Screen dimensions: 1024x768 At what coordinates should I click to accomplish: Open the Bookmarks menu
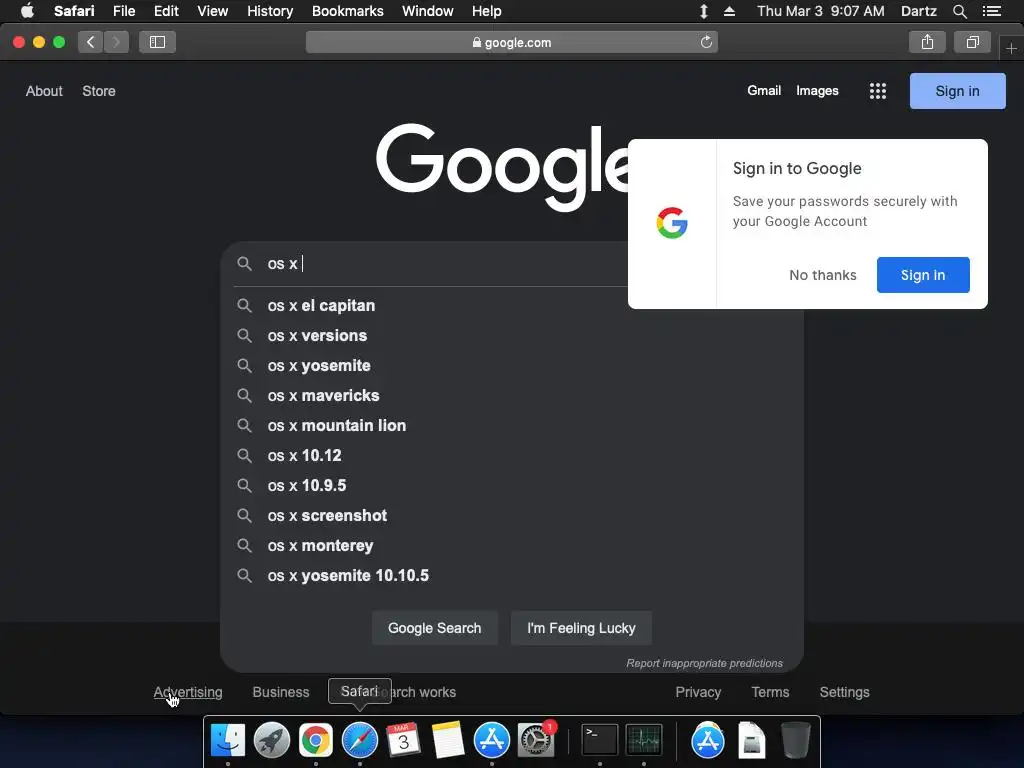[347, 11]
